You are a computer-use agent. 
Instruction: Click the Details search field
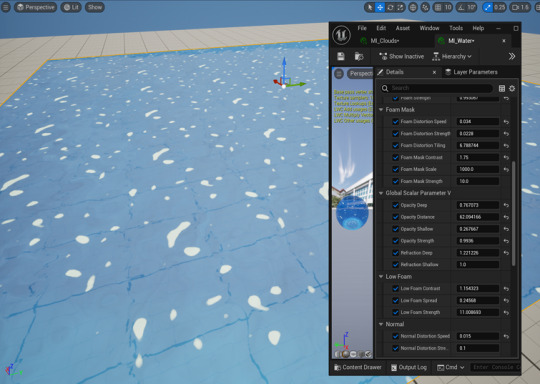click(437, 88)
